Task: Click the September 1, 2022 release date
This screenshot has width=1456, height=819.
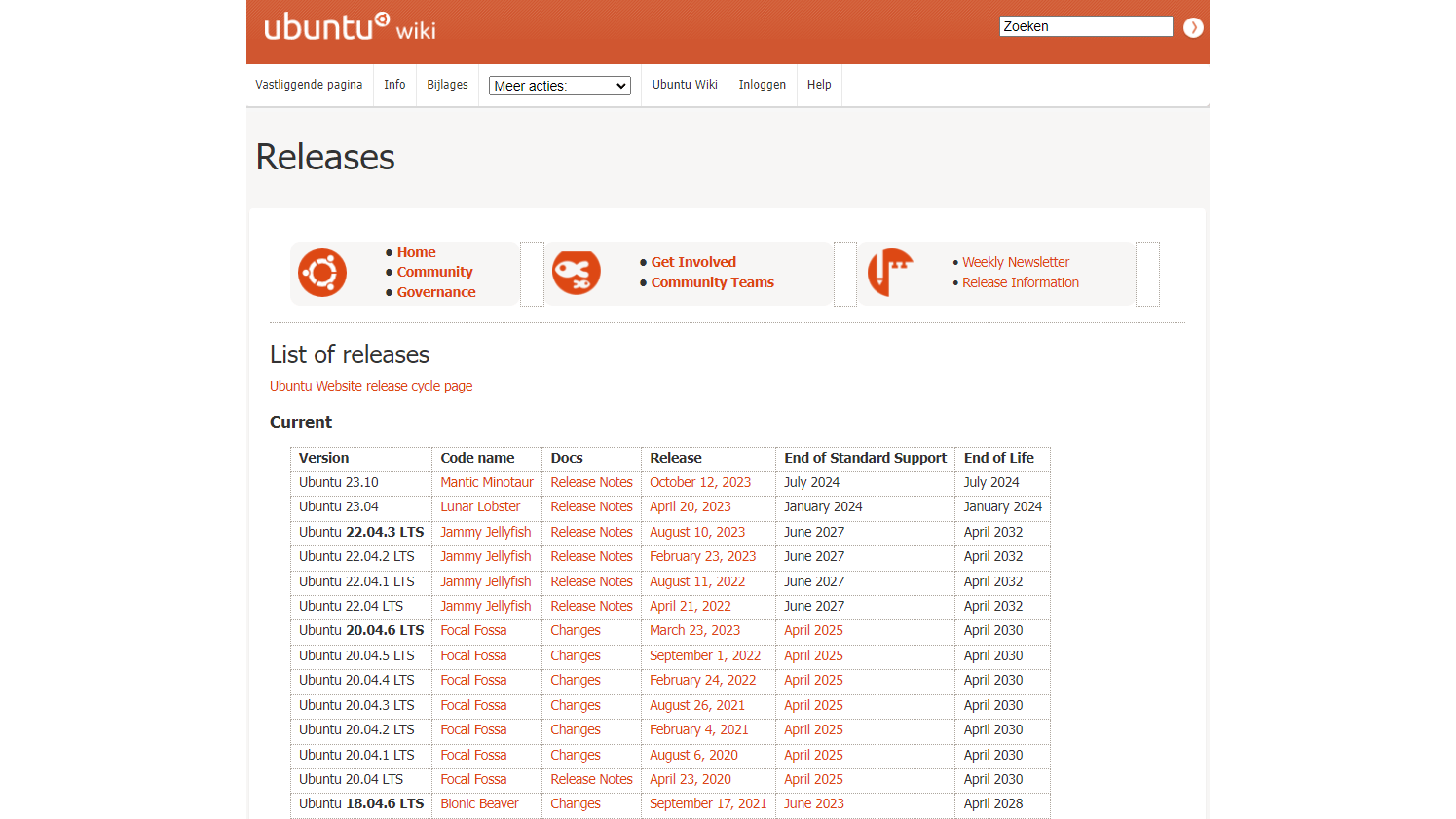Action: coord(705,655)
